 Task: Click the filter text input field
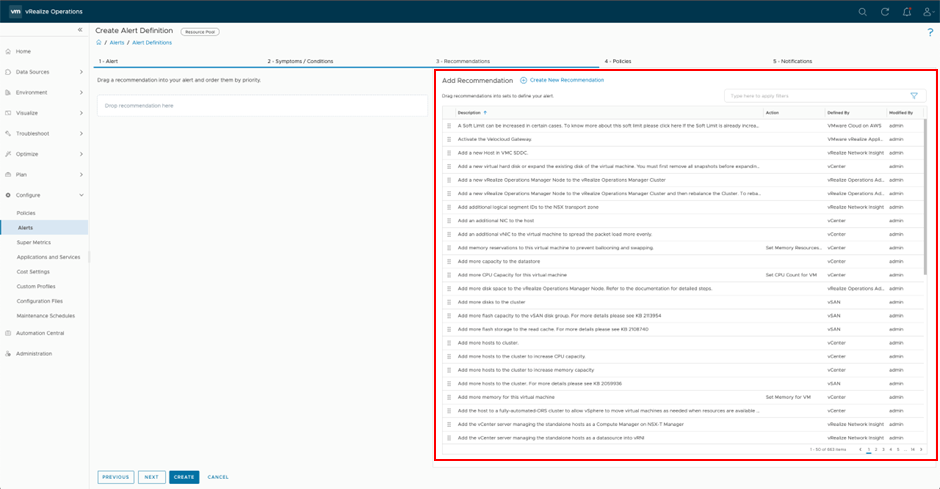coord(815,96)
